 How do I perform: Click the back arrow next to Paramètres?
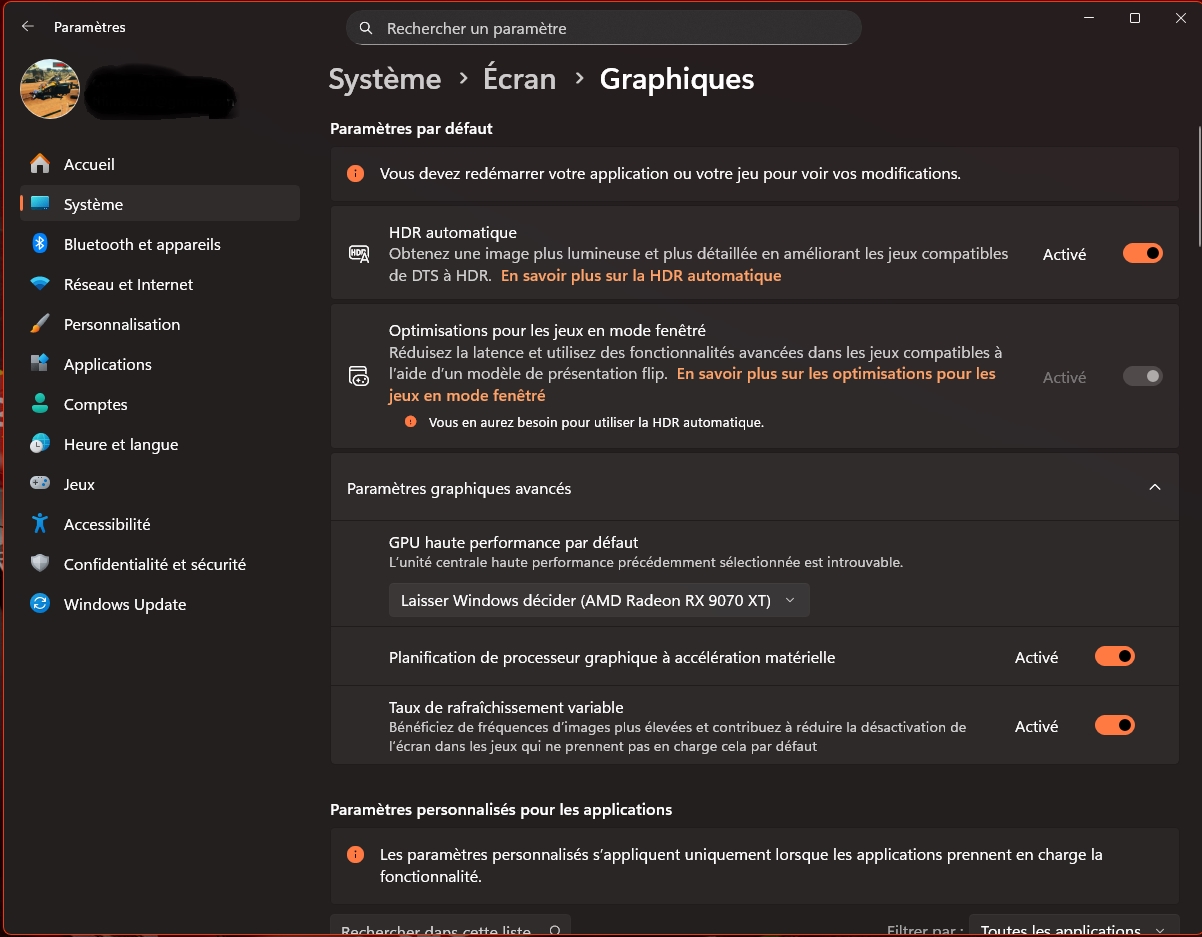[x=28, y=27]
